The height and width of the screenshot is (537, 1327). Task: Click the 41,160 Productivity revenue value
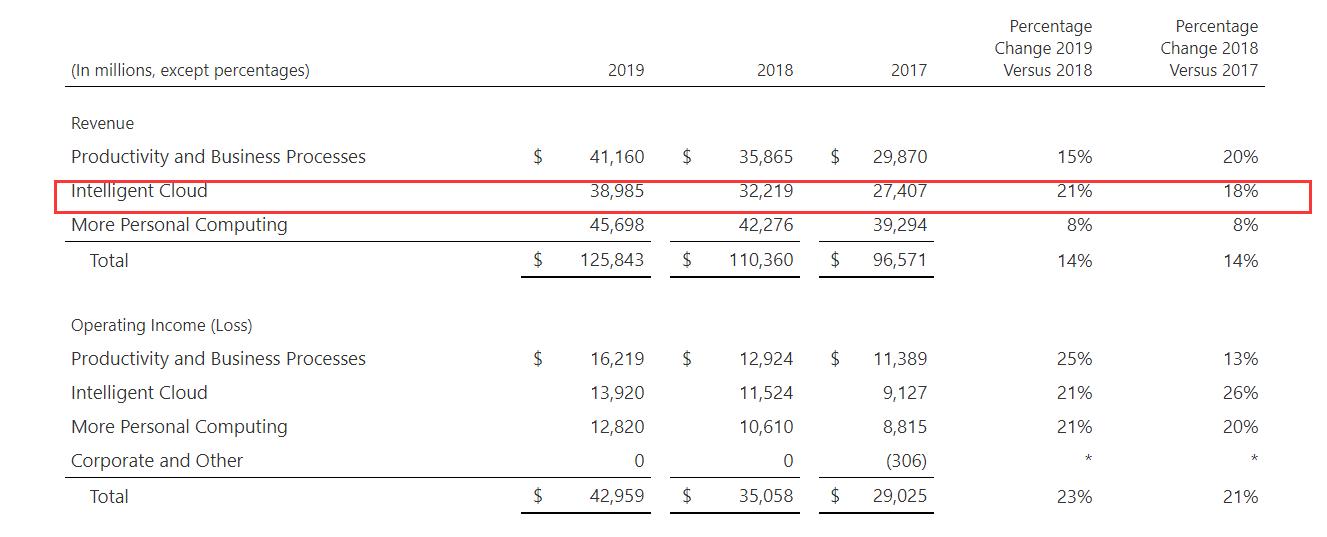(617, 157)
